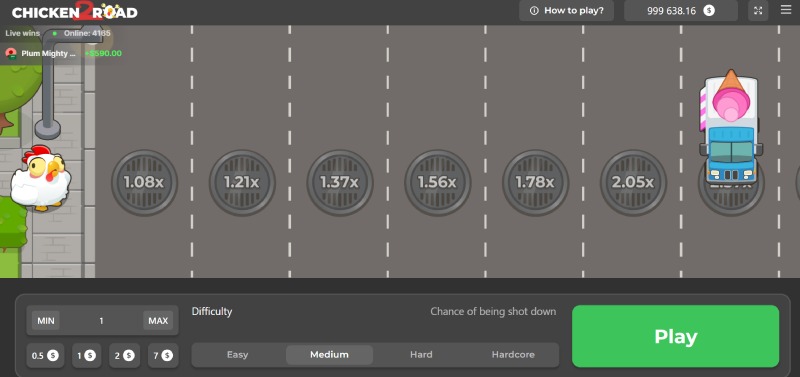
Task: Select the 1.37x manhole cover
Action: tap(340, 182)
